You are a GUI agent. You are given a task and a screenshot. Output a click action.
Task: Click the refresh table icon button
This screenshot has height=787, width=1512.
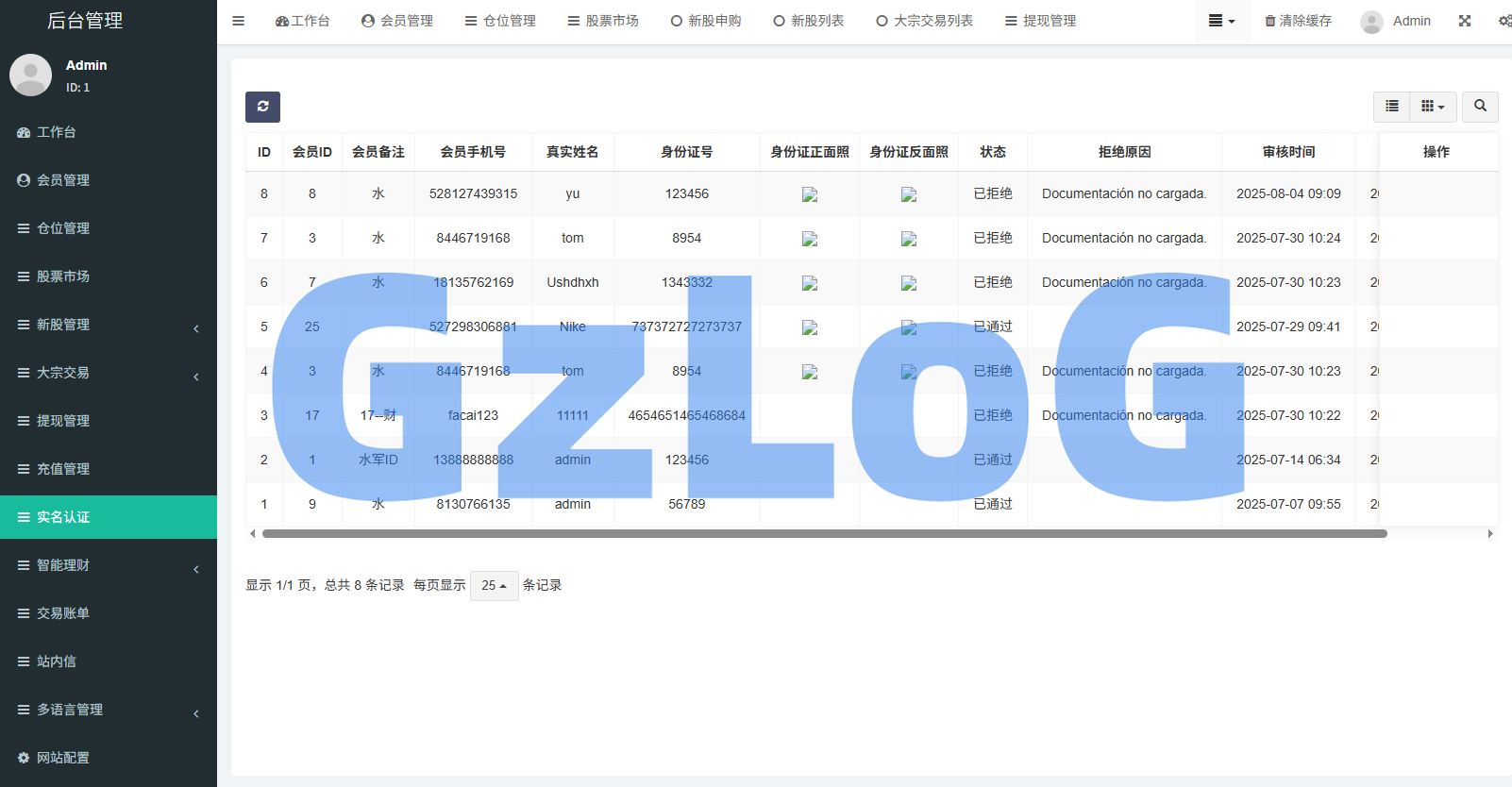coord(262,107)
